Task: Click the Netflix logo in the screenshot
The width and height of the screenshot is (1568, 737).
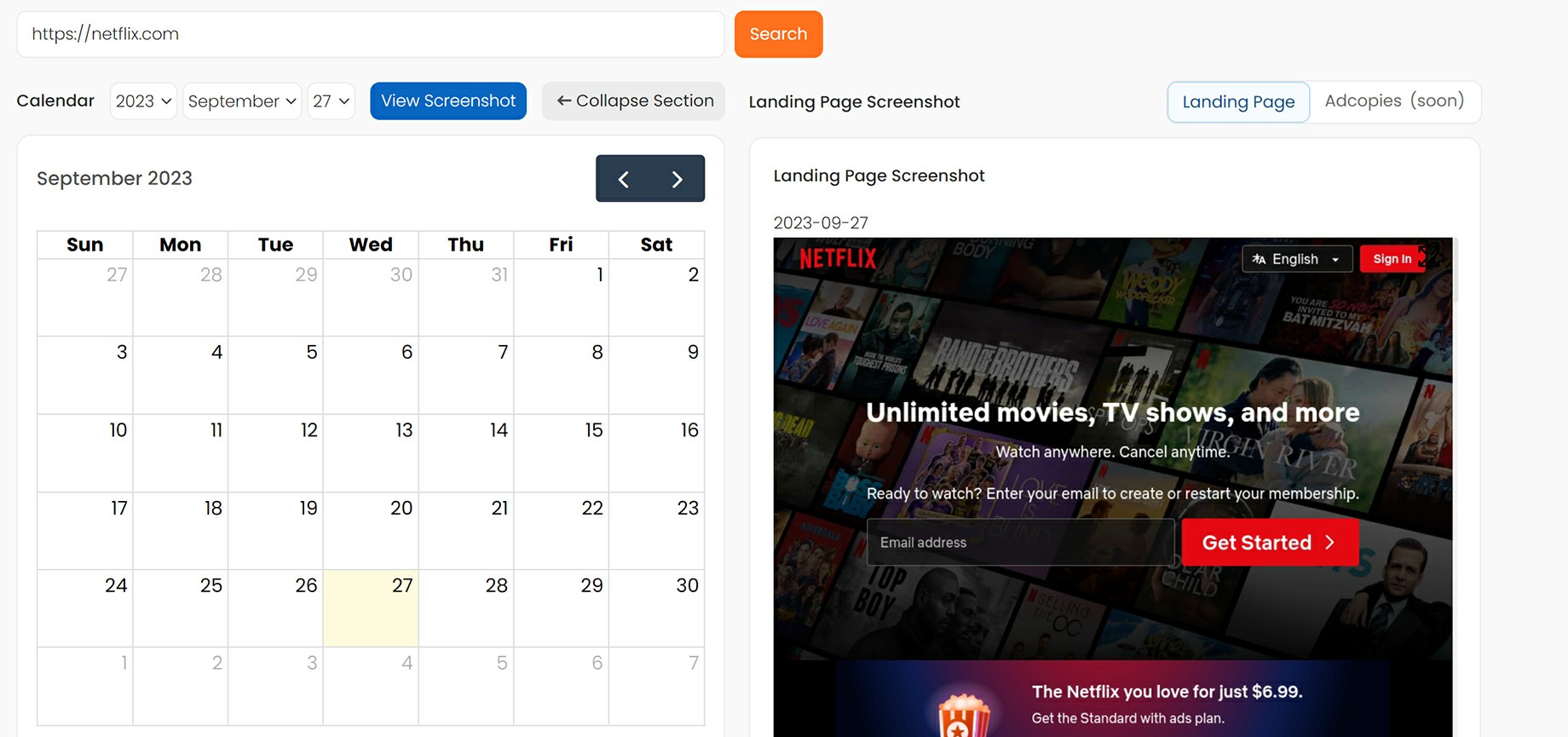Action: [838, 258]
